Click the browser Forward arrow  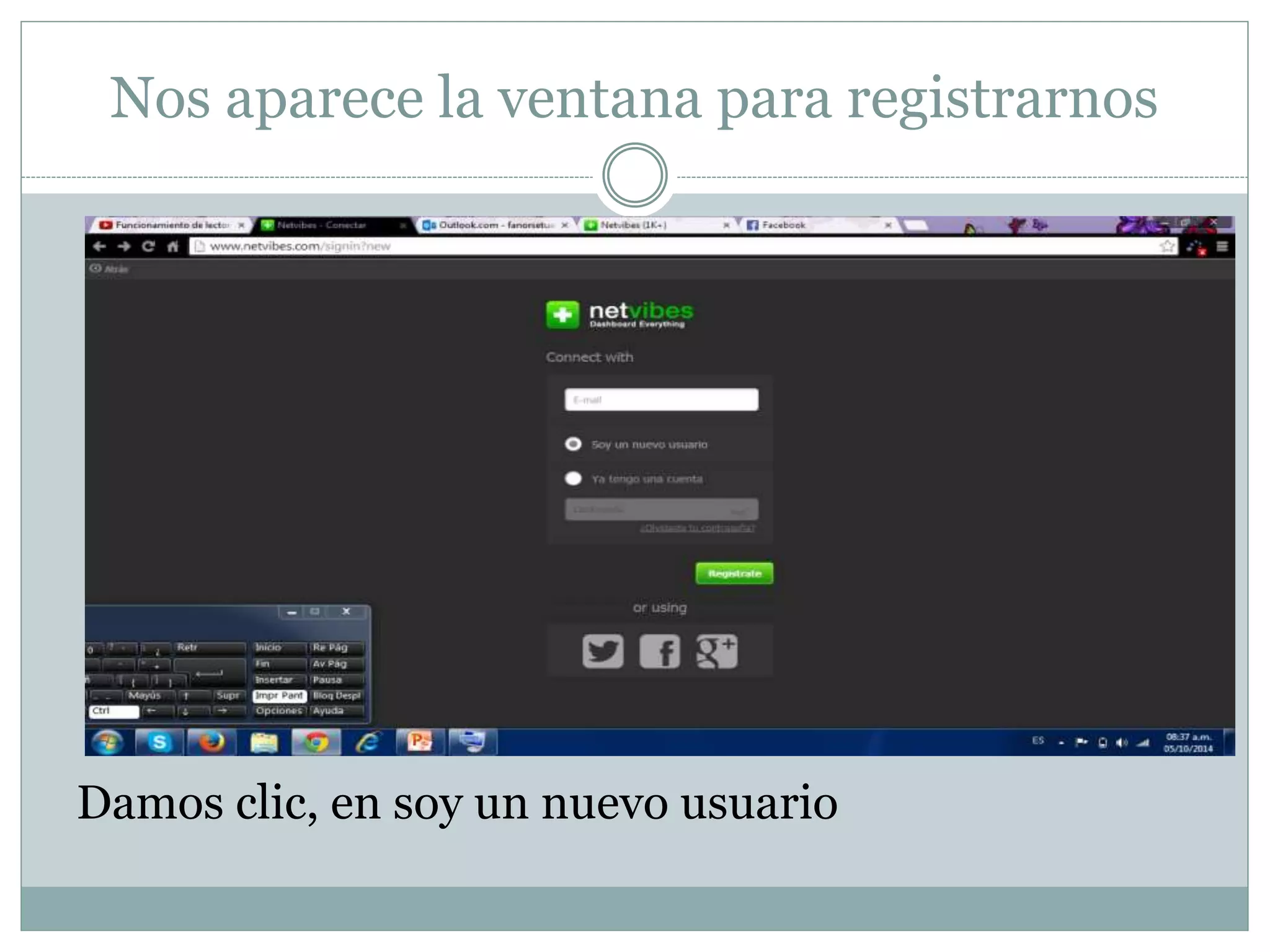tap(124, 247)
